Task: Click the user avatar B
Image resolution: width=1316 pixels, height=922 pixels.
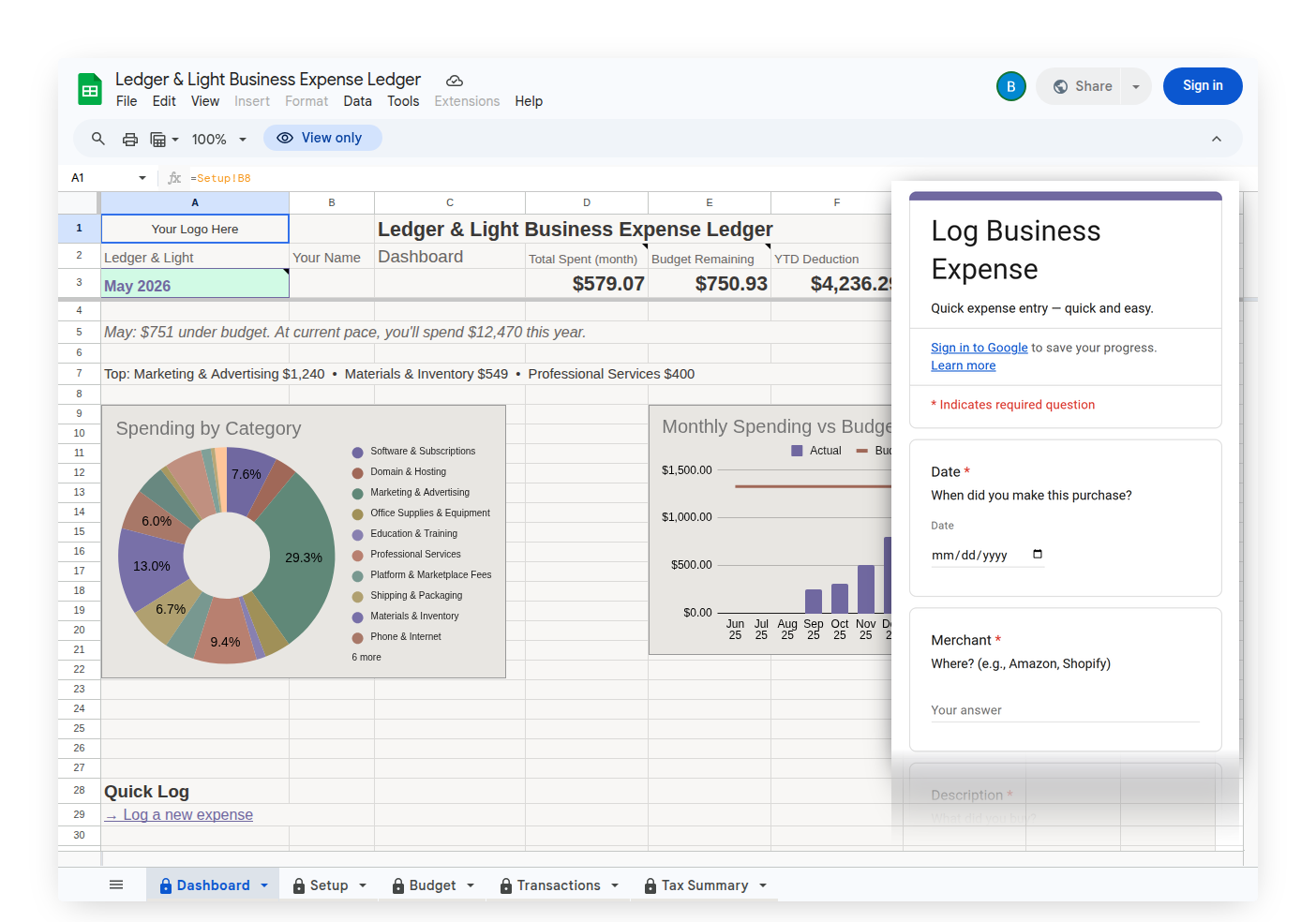Action: point(1010,86)
